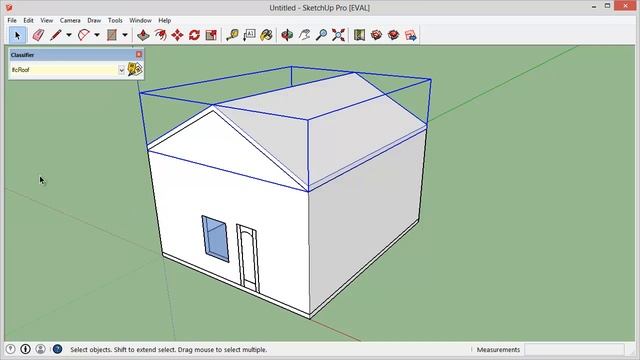
Task: Open the Extension Warehouse icon
Action: 393,35
